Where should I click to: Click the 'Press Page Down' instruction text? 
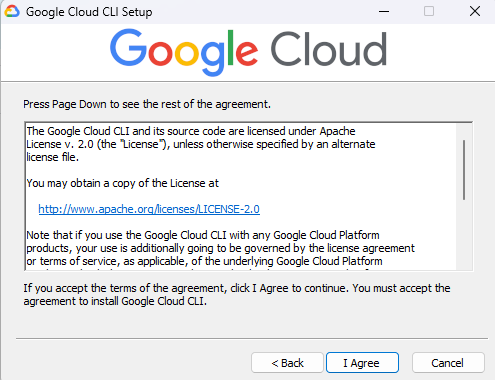pos(147,104)
